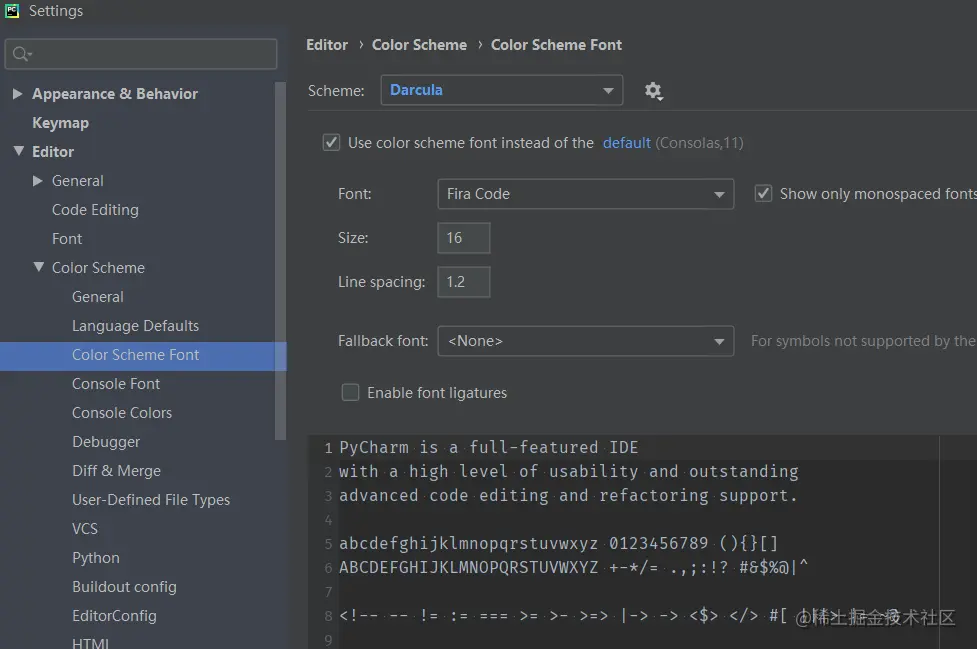Expand the General node under Editor
977x649 pixels.
[38, 181]
